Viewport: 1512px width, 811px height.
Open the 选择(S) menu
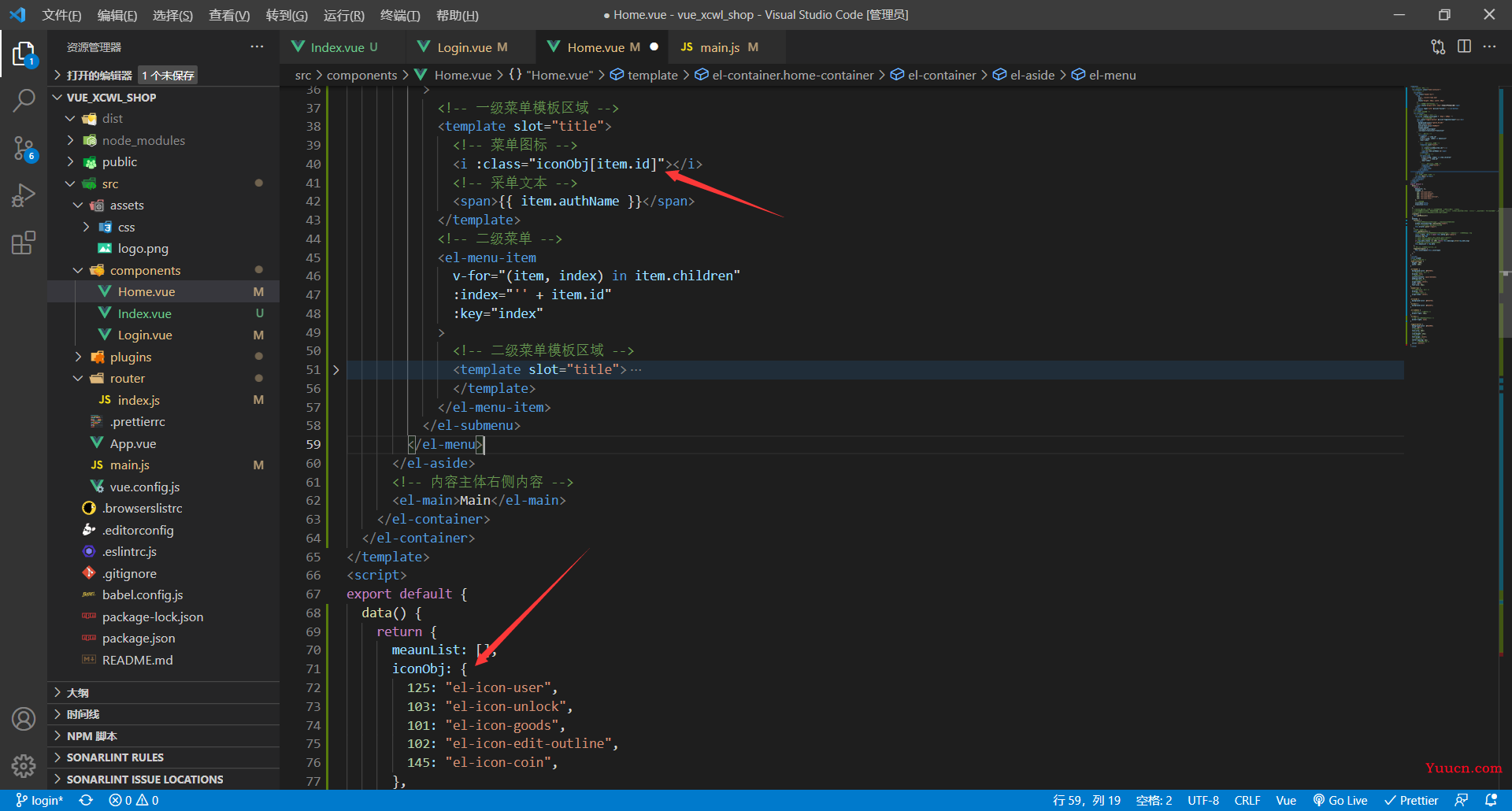tap(172, 15)
